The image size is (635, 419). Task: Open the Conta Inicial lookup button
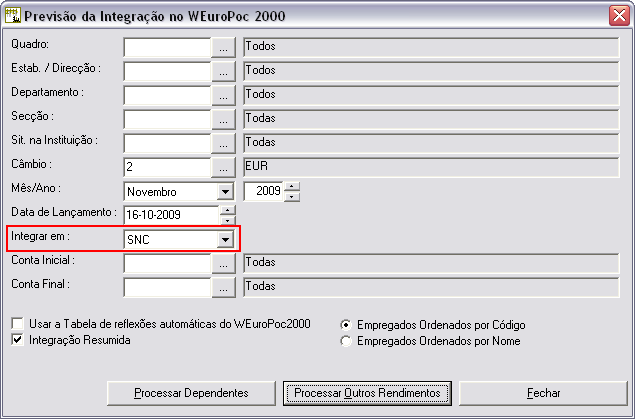pyautogui.click(x=224, y=264)
